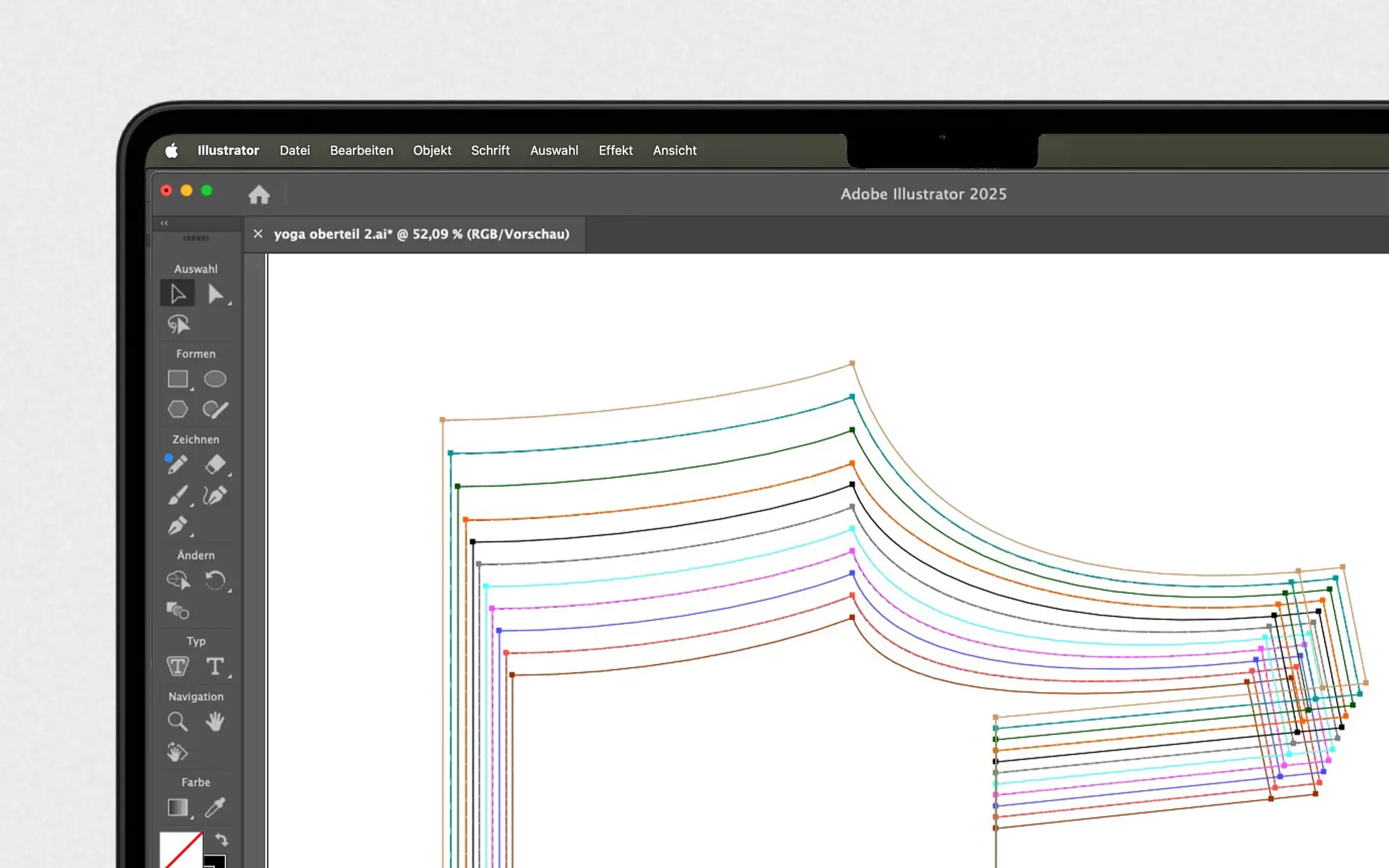The image size is (1389, 868).
Task: Select the Direct Selection tool
Action: coord(215,294)
